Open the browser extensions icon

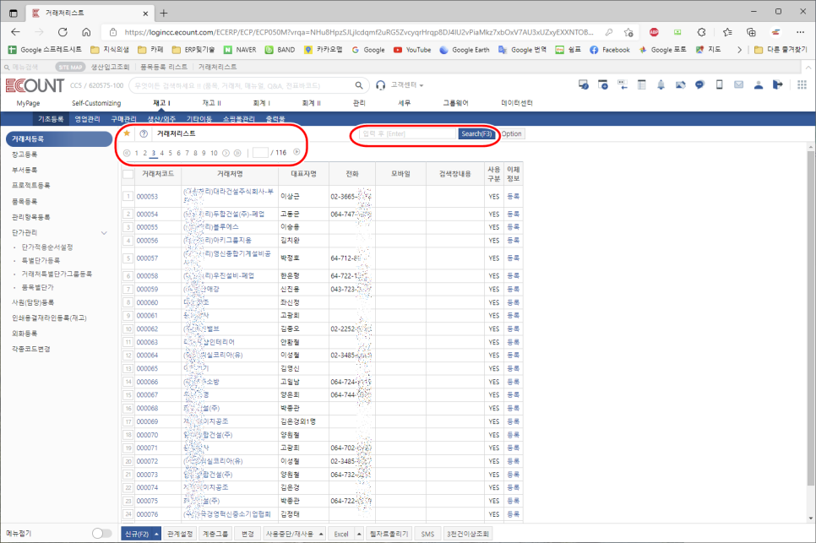702,32
